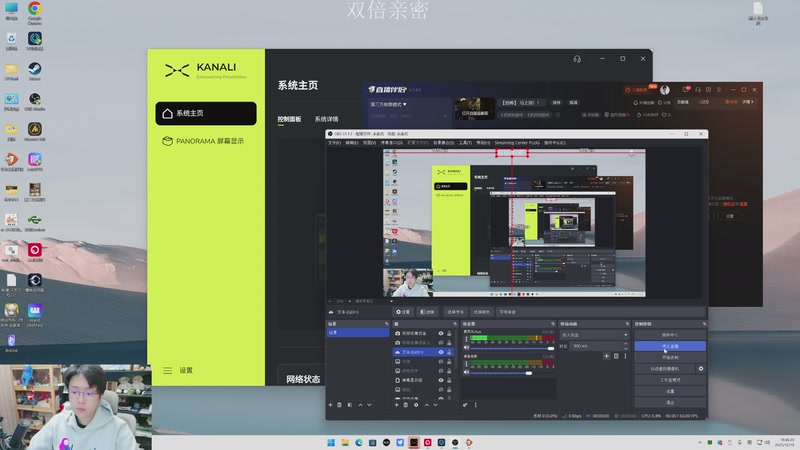Select the highlighted scene in the OBS scenes list
This screenshot has height=450, width=800.
click(x=358, y=333)
